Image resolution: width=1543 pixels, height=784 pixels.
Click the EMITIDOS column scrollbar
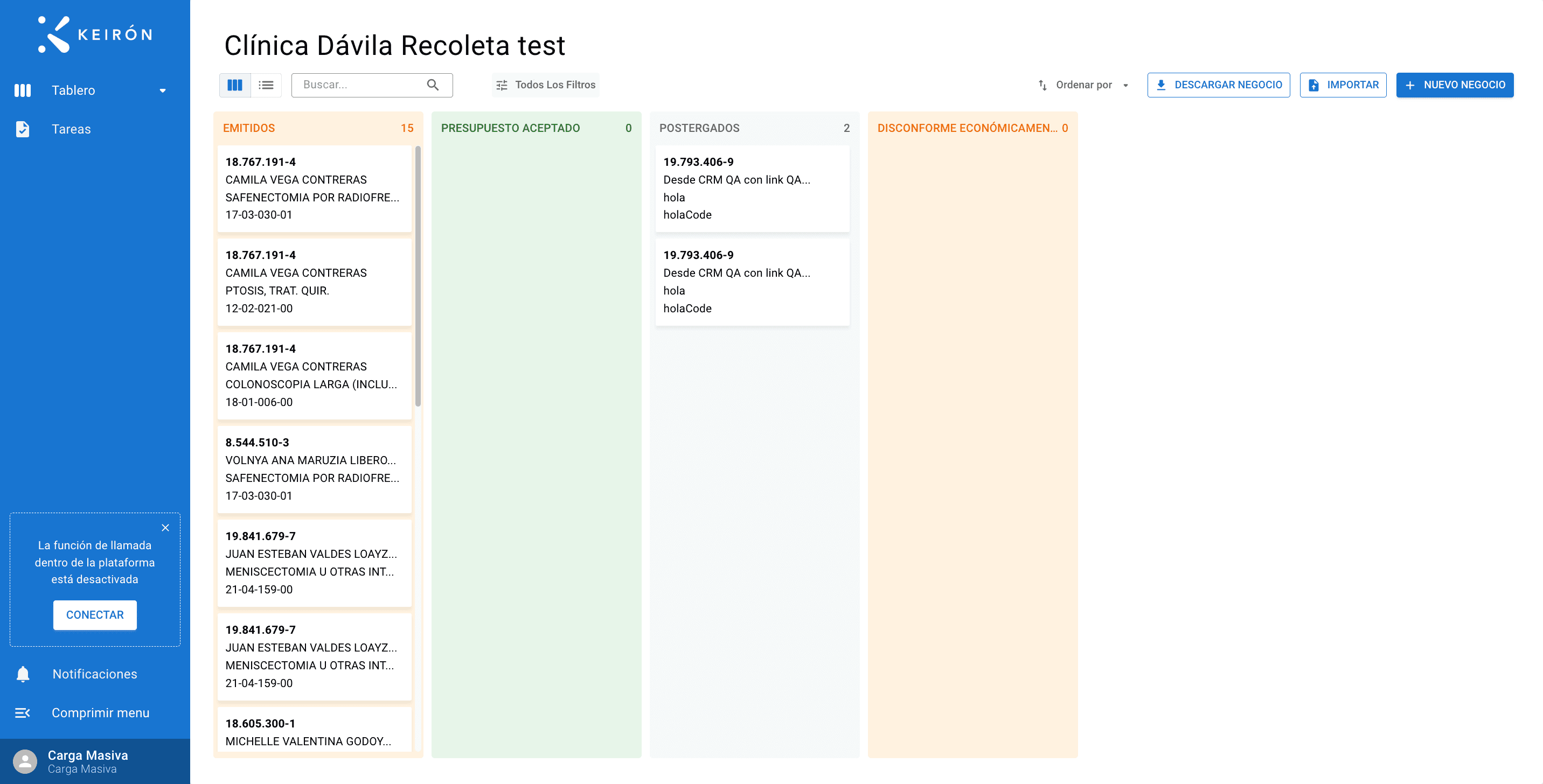pos(418,276)
